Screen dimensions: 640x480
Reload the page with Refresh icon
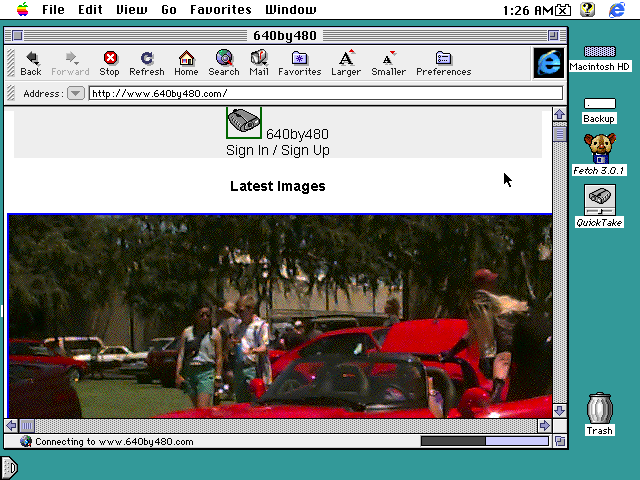147,63
